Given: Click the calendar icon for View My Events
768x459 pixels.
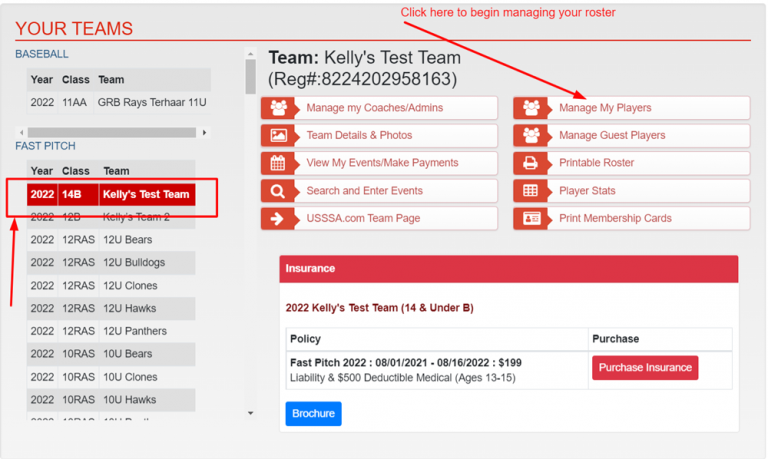Looking at the screenshot, I should pyautogui.click(x=278, y=163).
